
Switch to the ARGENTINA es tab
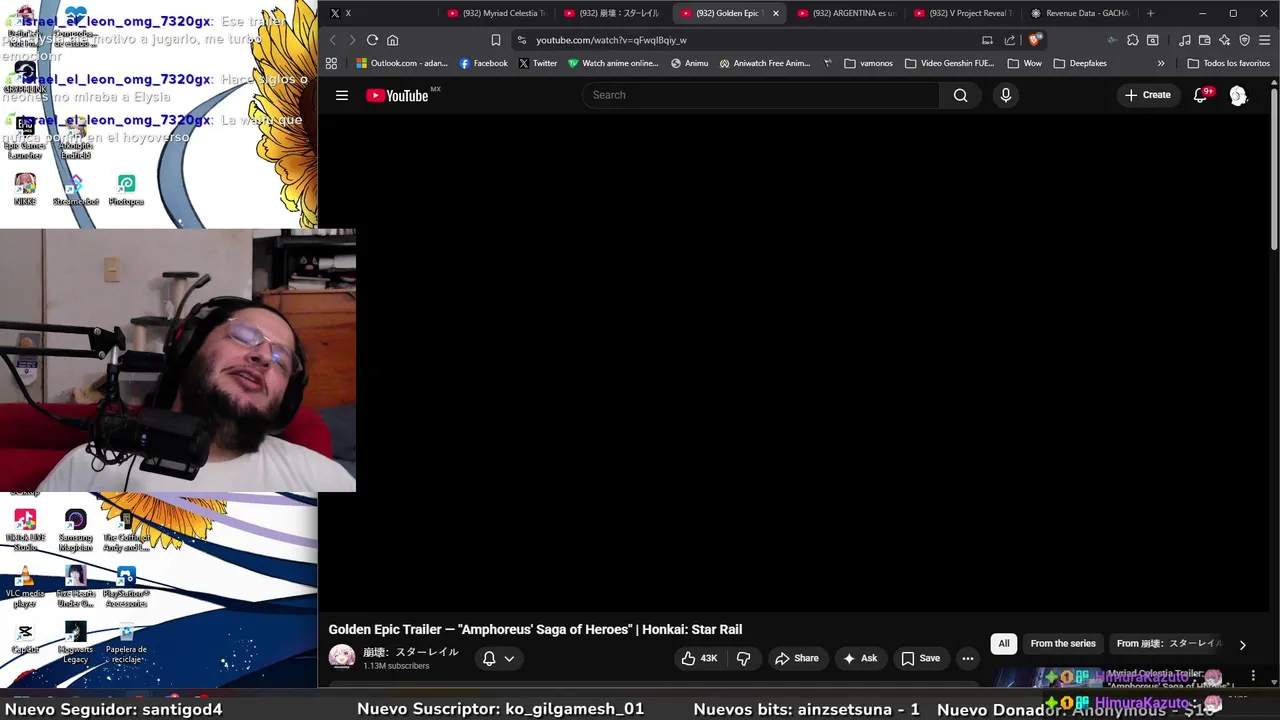tap(845, 13)
